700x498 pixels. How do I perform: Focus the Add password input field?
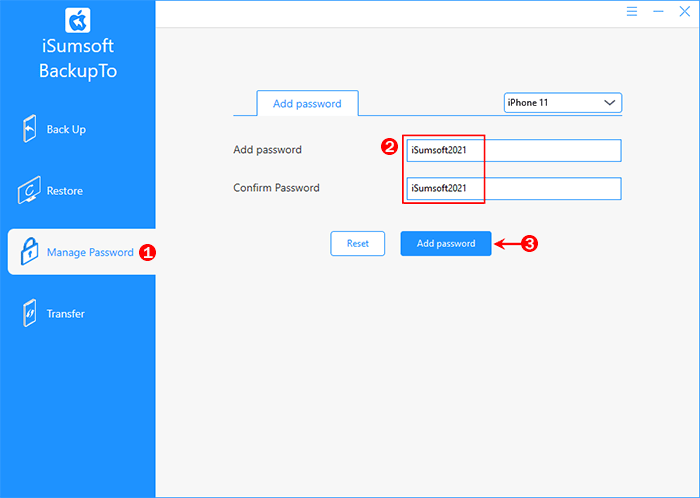pyautogui.click(x=513, y=150)
